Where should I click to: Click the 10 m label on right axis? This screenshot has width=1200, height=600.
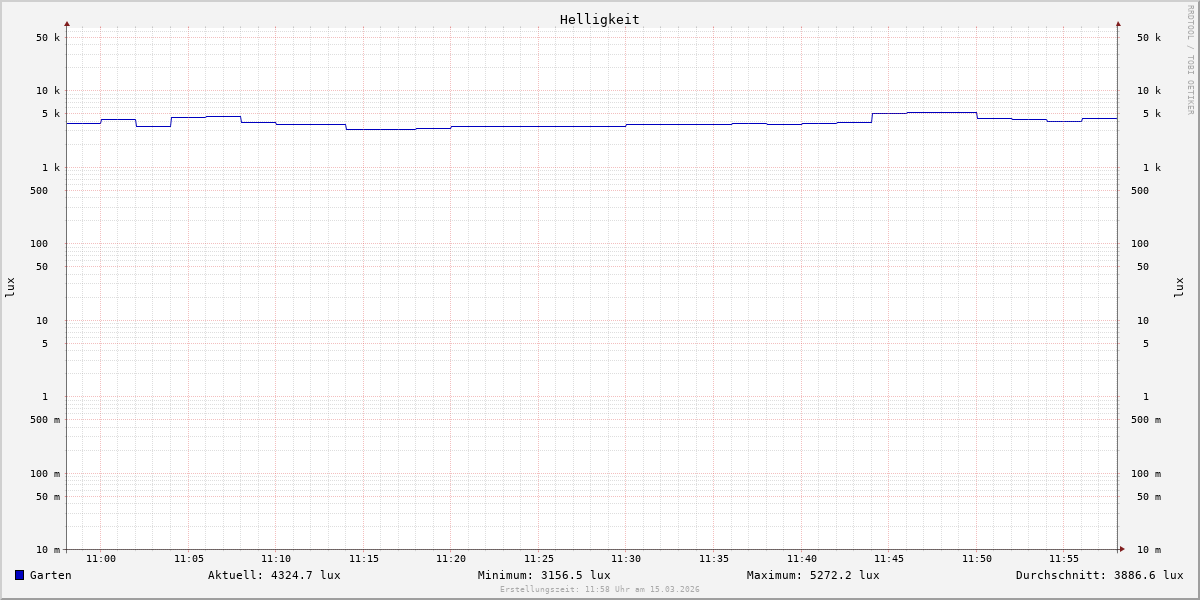pyautogui.click(x=1149, y=550)
